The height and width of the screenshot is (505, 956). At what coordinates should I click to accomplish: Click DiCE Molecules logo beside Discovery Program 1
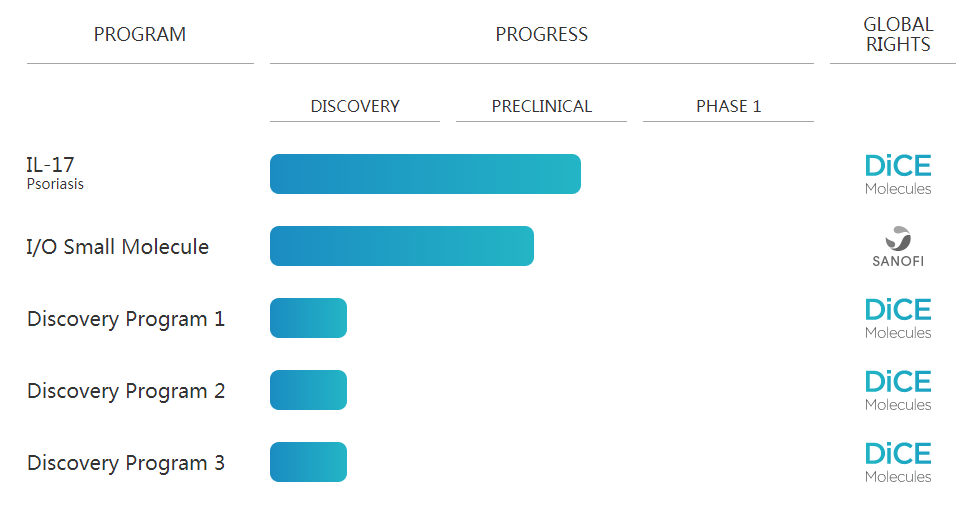pos(898,318)
